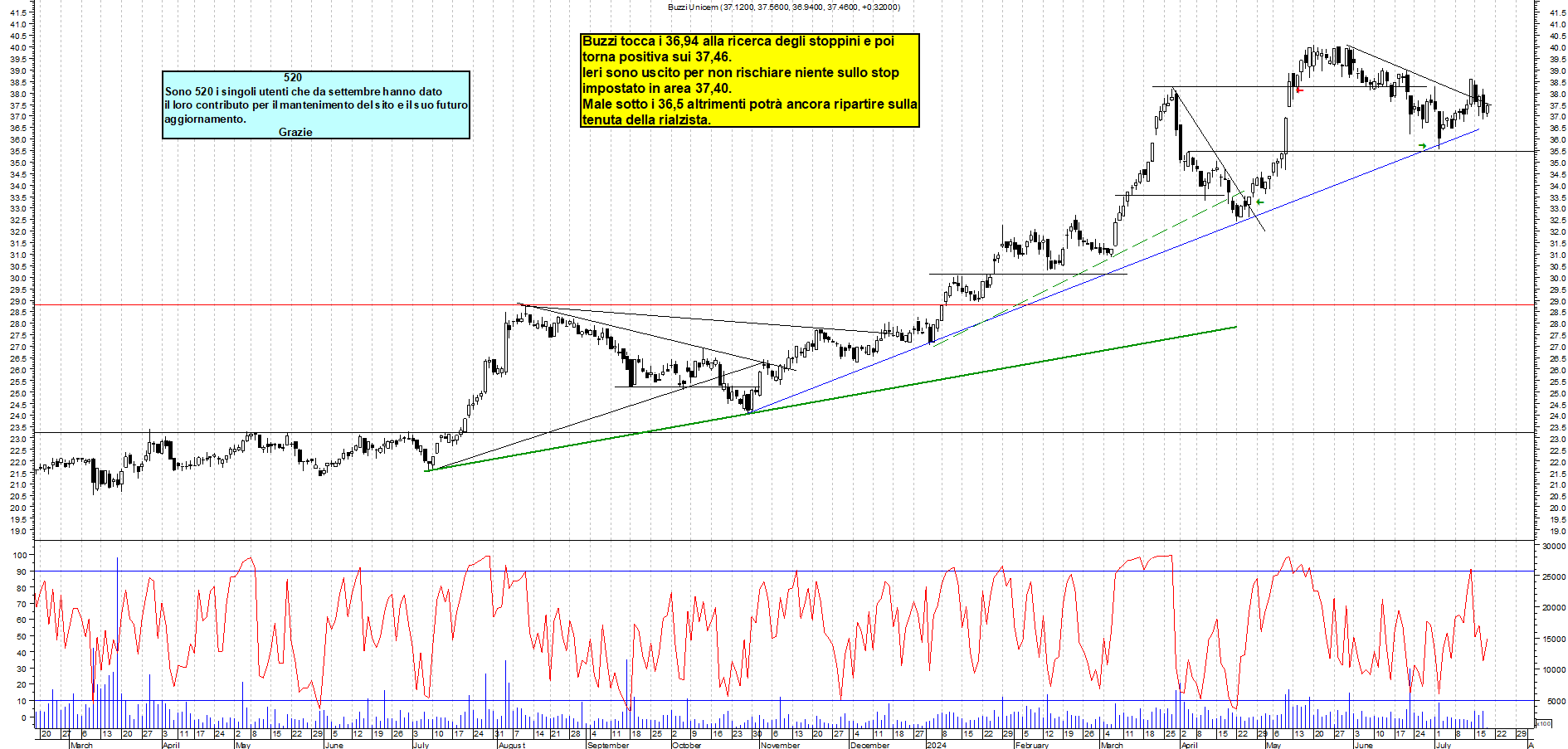
Task: Click the August month label on time axis
Action: tap(512, 745)
